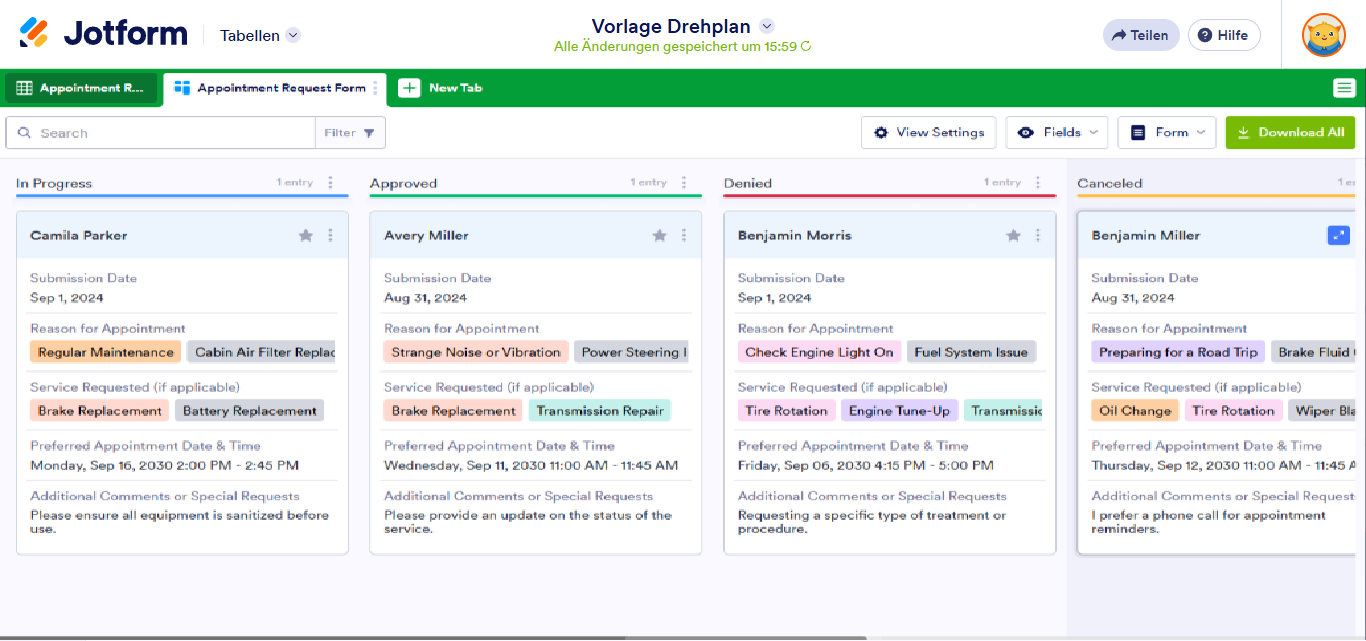Viewport: 1366px width, 641px height.
Task: Click the Search input field
Action: coord(170,133)
